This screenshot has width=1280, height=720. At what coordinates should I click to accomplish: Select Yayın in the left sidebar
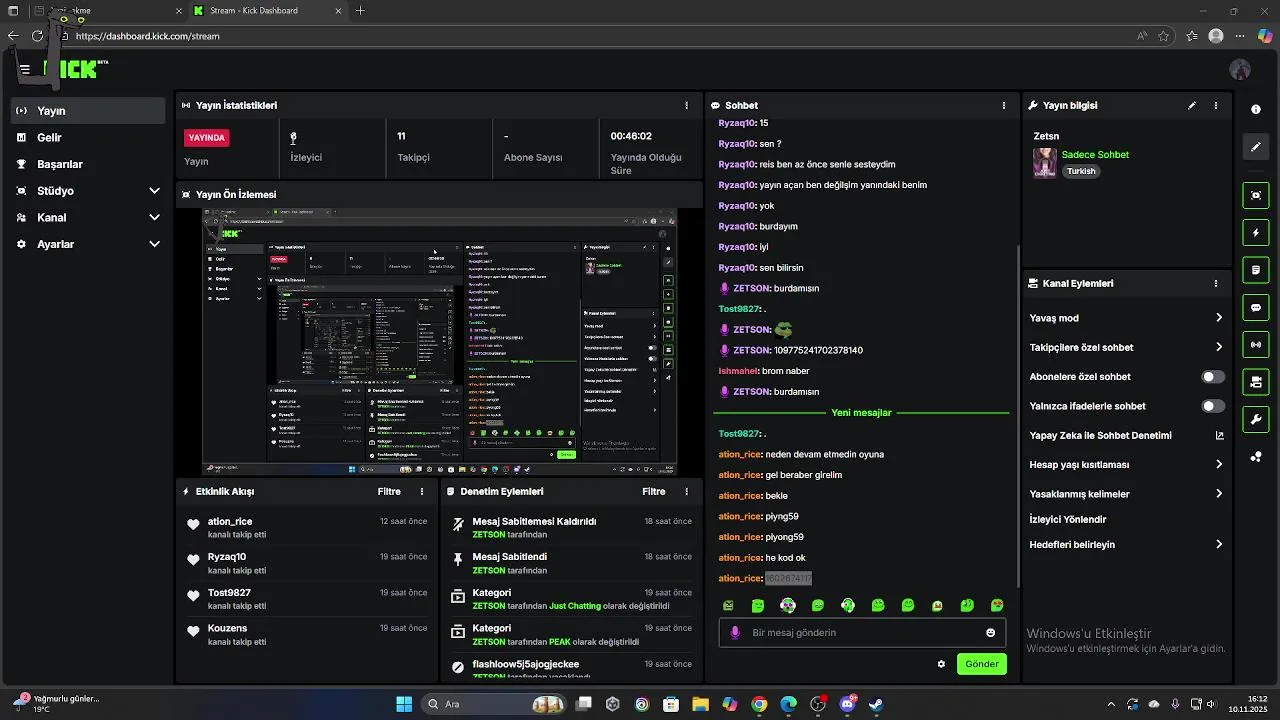(88, 111)
